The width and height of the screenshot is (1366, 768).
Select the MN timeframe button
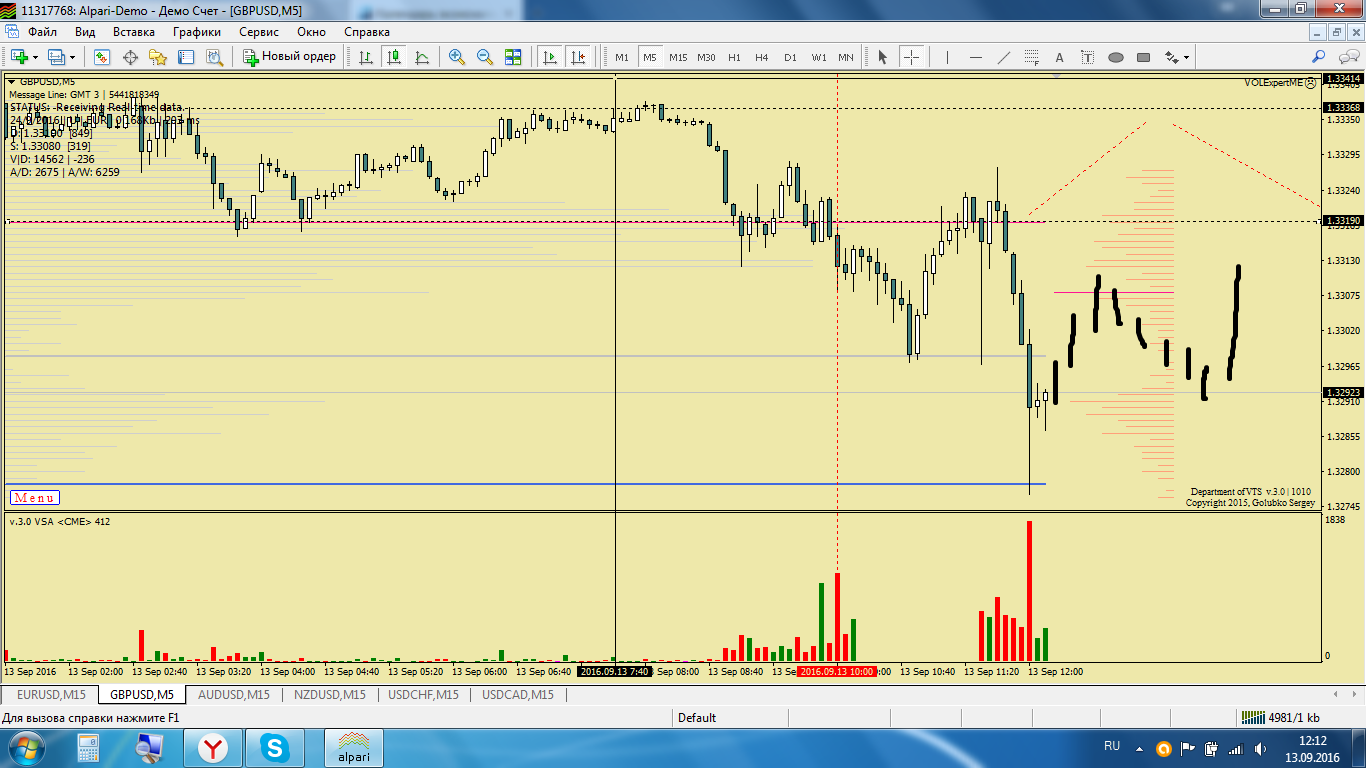846,57
